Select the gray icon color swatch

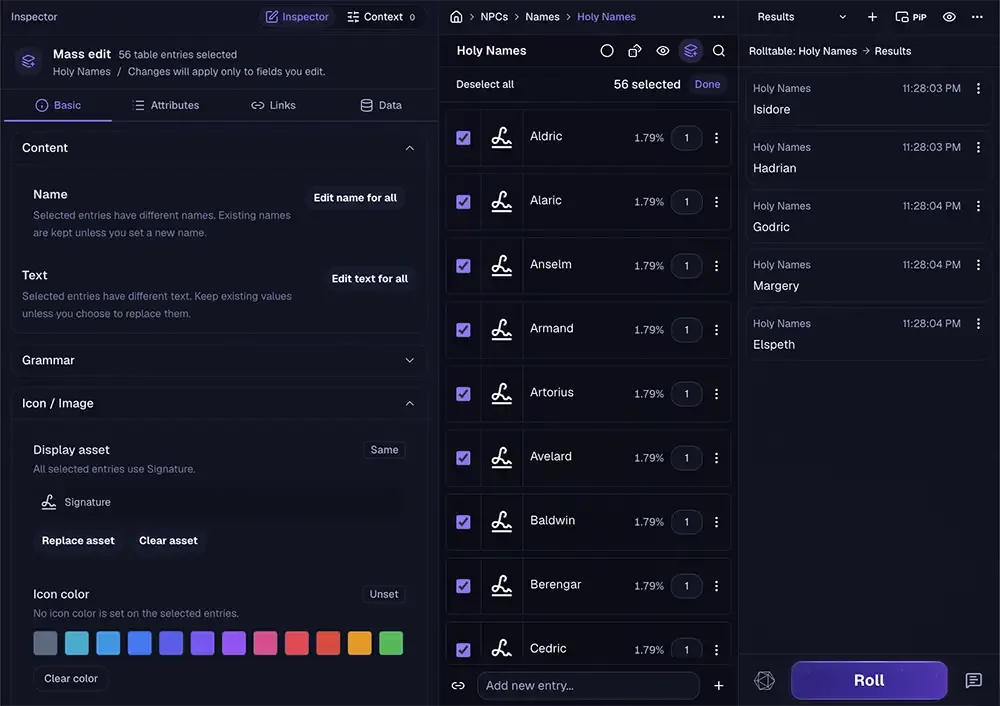coord(45,643)
